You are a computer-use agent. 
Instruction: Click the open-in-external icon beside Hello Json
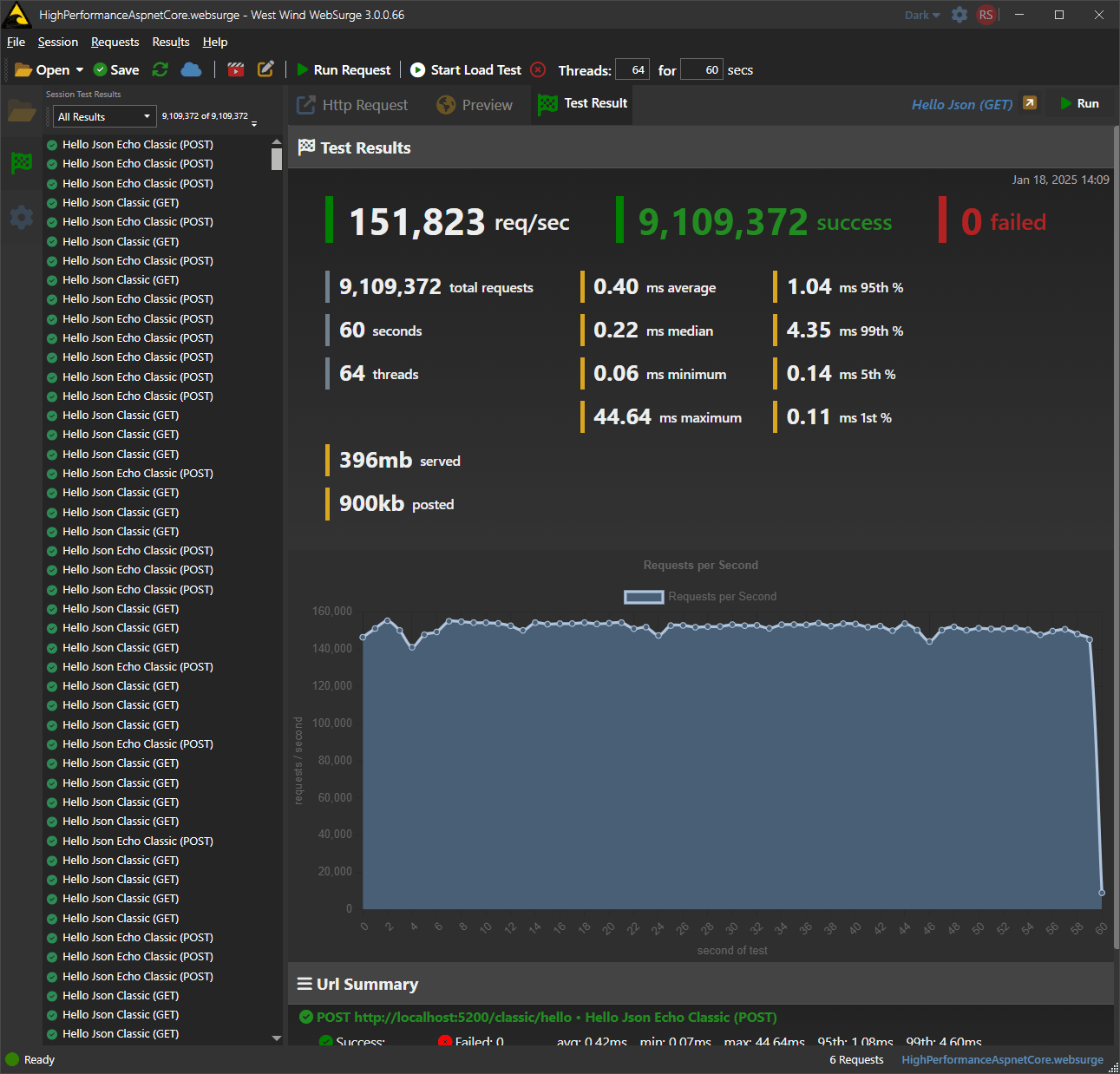tap(1030, 102)
